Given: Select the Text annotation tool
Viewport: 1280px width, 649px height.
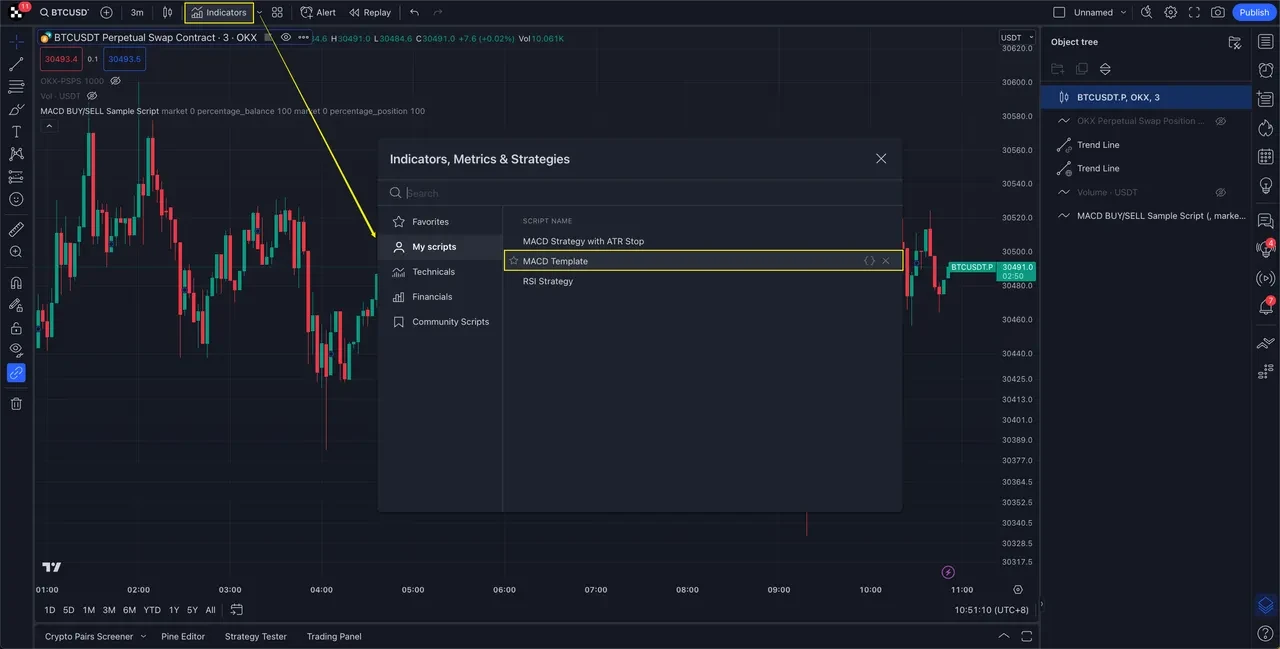Looking at the screenshot, I should point(16,132).
